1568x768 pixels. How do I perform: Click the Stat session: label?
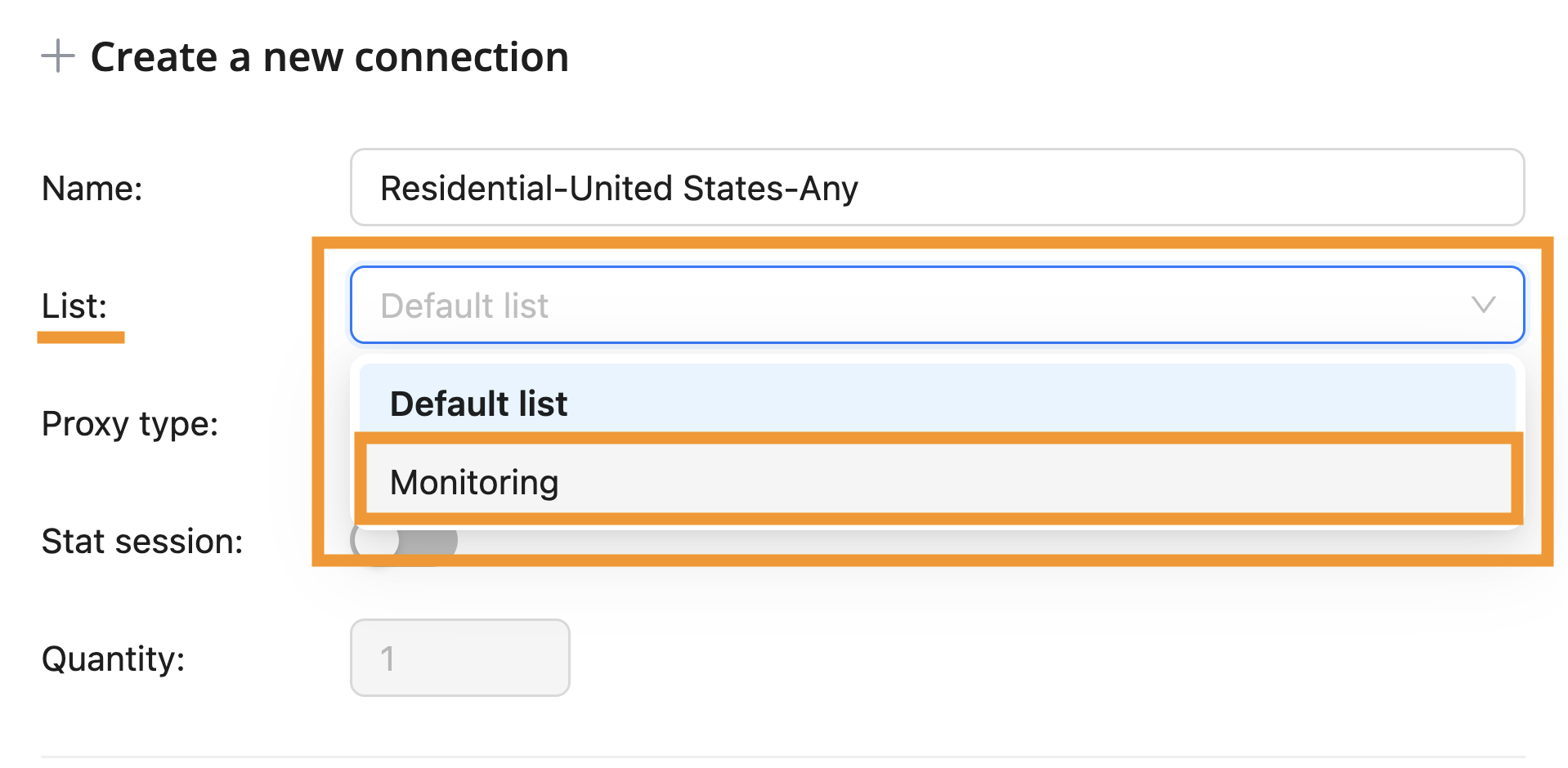[x=142, y=541]
